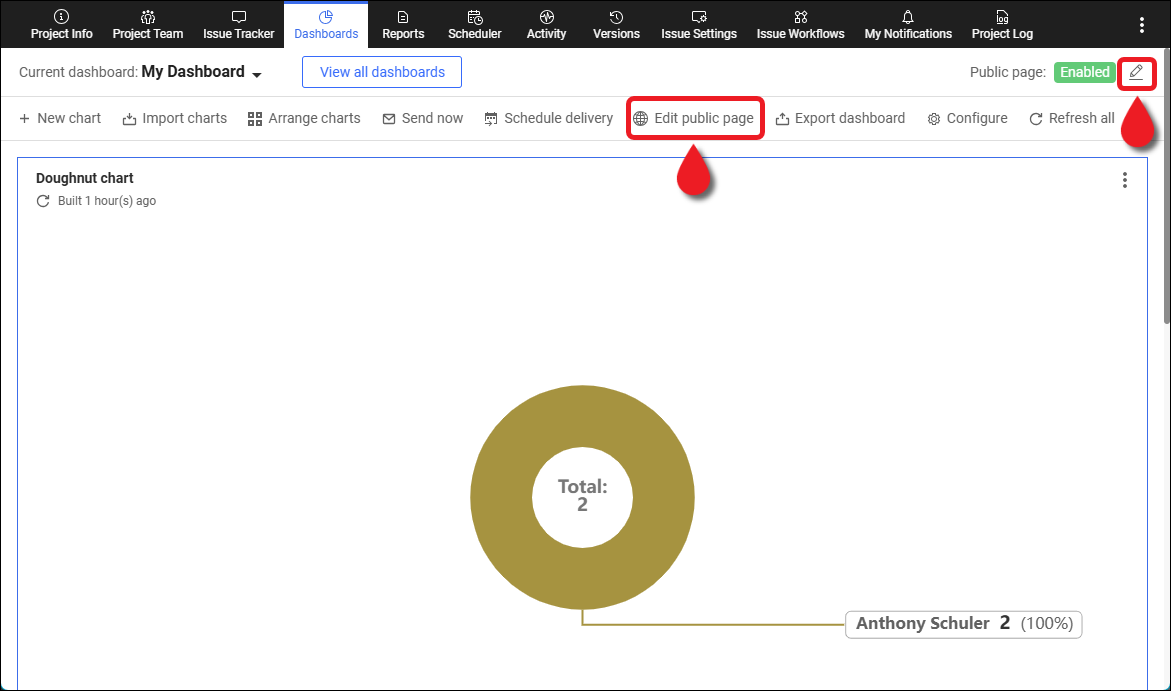Click Edit public page
The image size is (1171, 691).
[694, 118]
